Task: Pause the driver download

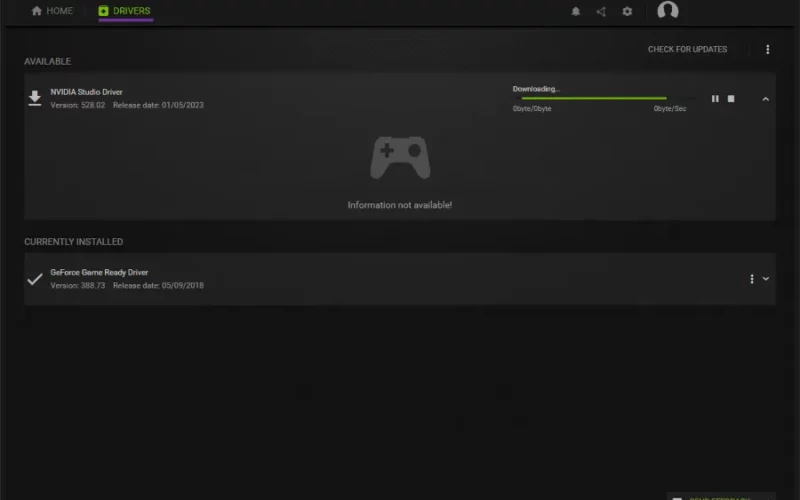Action: [x=715, y=98]
